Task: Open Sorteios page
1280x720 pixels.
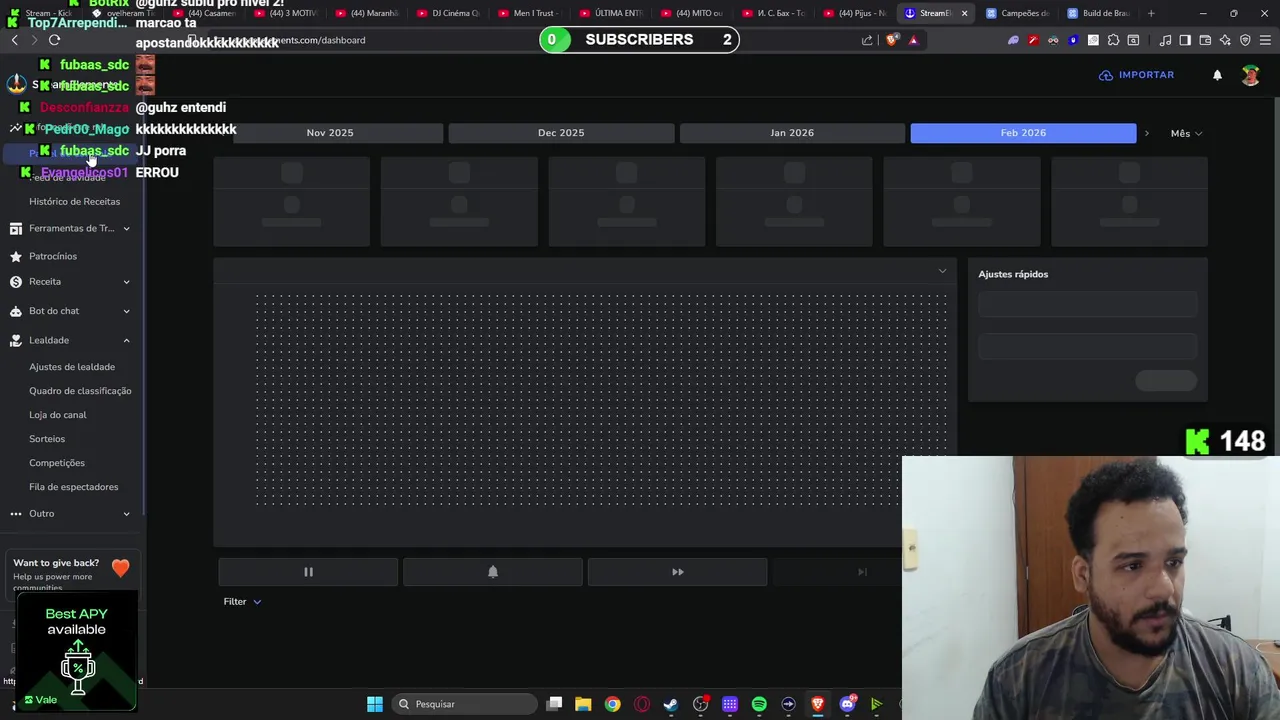Action: [x=47, y=439]
